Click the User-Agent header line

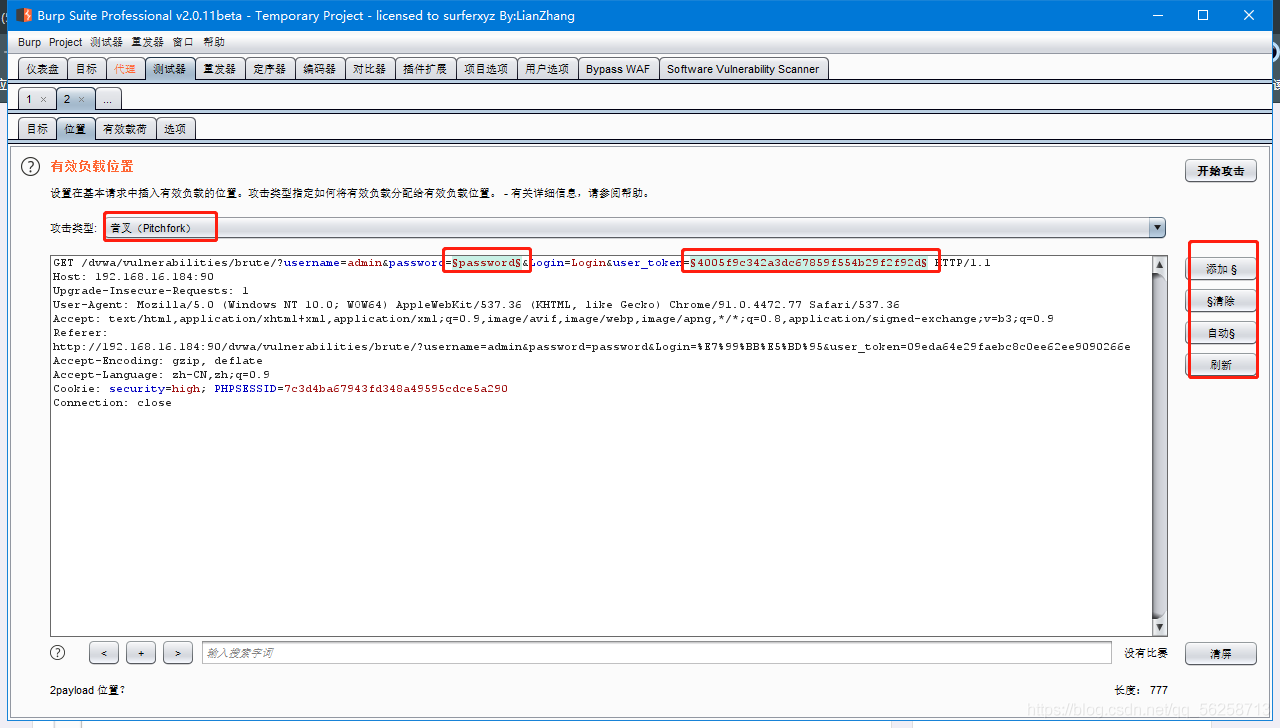476,304
